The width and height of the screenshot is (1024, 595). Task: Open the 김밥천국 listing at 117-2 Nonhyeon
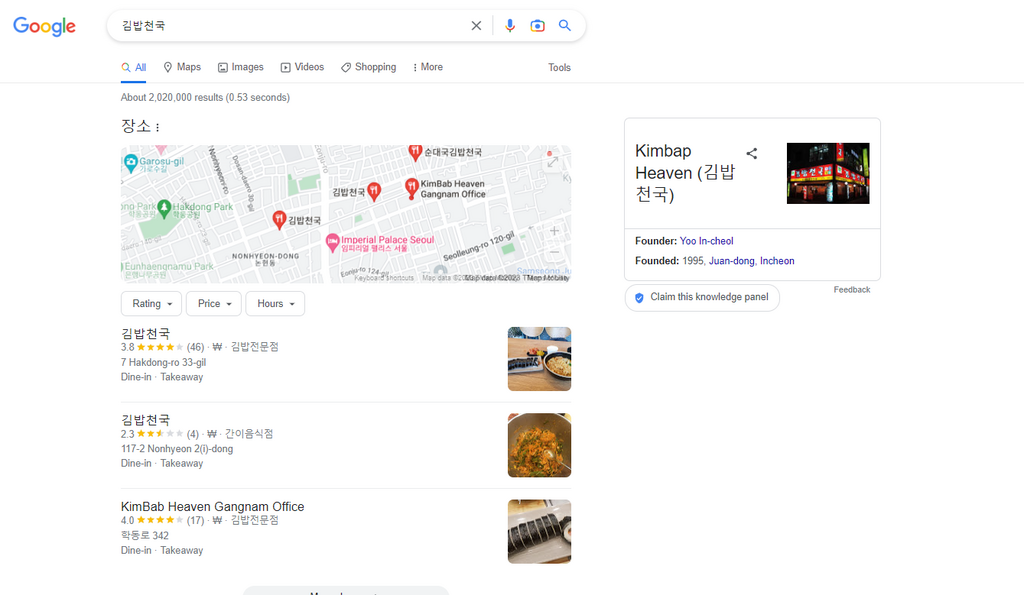point(145,419)
